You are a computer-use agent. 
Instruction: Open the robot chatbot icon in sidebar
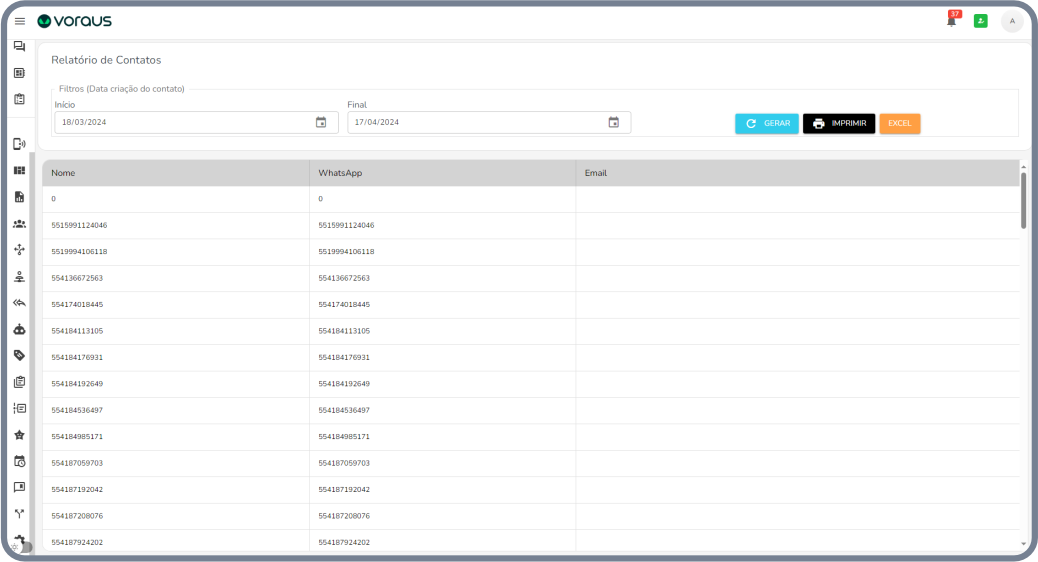pyautogui.click(x=19, y=329)
